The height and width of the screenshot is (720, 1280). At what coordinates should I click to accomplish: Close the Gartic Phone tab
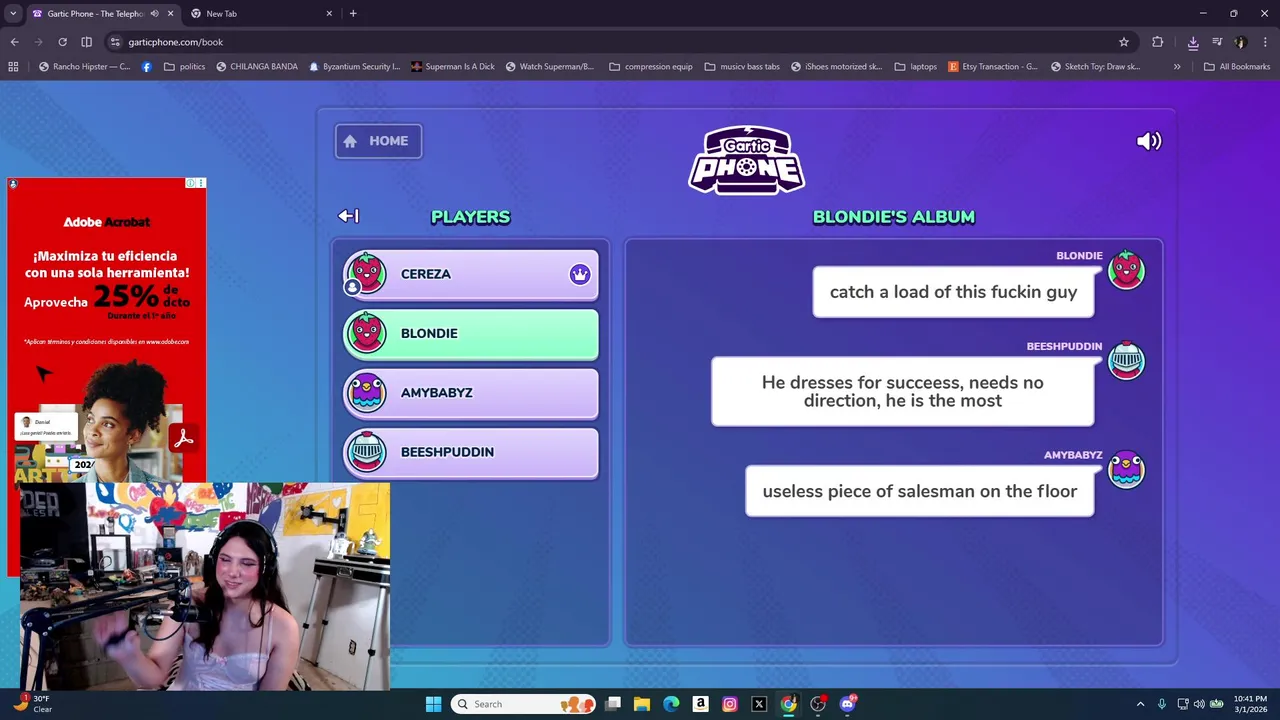click(170, 14)
